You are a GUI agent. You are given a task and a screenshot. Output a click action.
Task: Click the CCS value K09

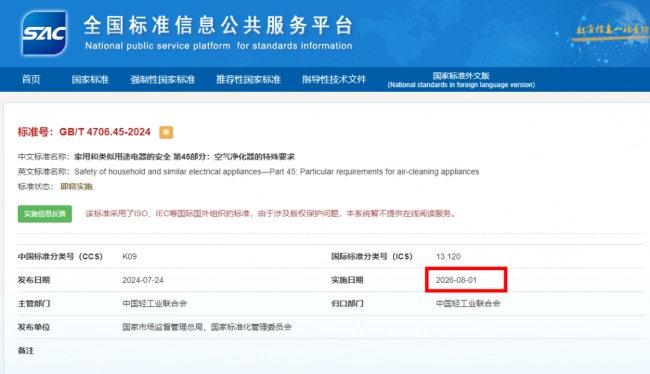[129, 257]
